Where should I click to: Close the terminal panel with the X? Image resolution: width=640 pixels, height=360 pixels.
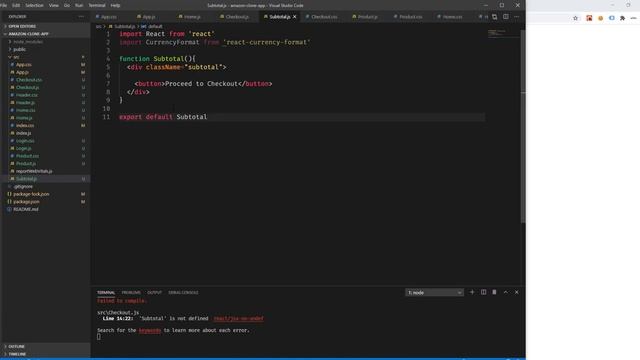(517, 292)
